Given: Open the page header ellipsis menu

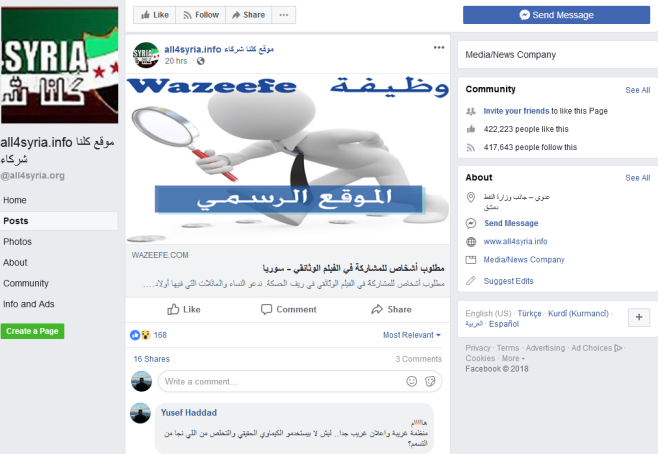Looking at the screenshot, I should pos(284,15).
